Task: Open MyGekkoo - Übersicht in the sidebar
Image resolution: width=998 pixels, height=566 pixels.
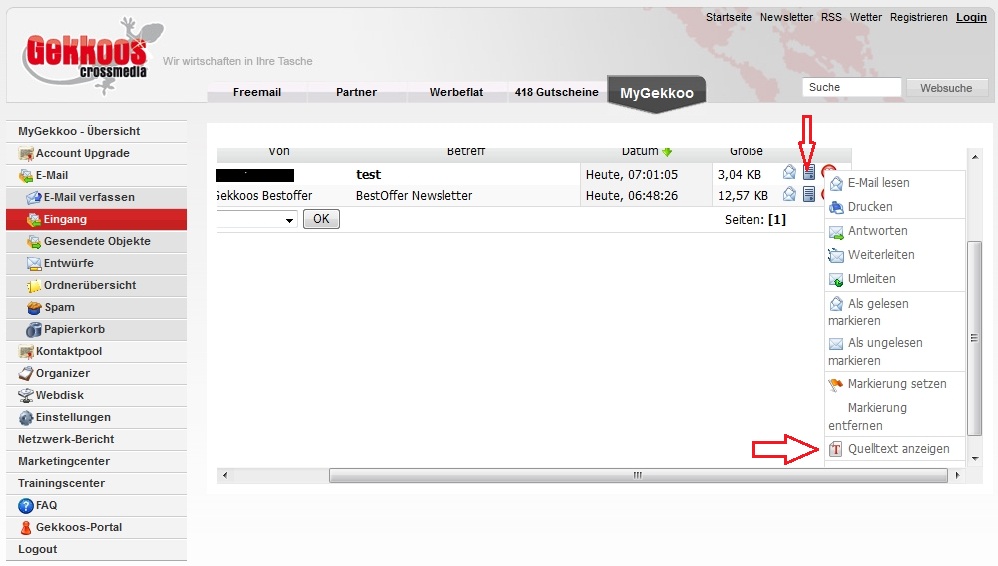Action: (x=97, y=131)
